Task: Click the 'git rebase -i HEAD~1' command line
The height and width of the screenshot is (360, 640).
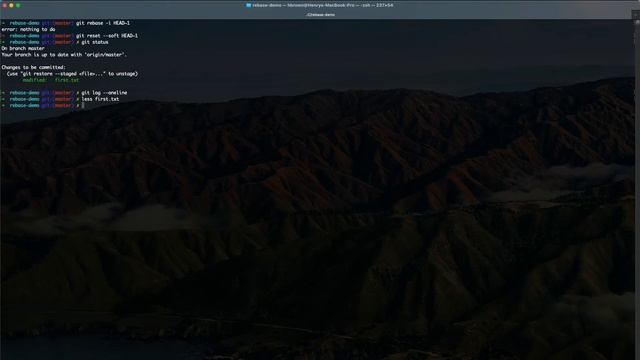Action: [103, 23]
